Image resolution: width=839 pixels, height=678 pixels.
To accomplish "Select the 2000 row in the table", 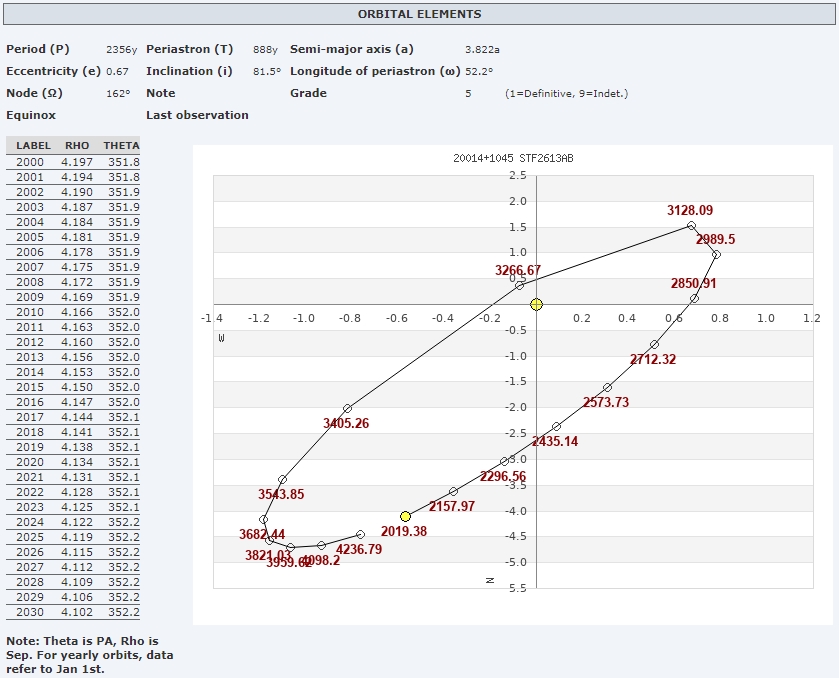I will click(x=30, y=162).
